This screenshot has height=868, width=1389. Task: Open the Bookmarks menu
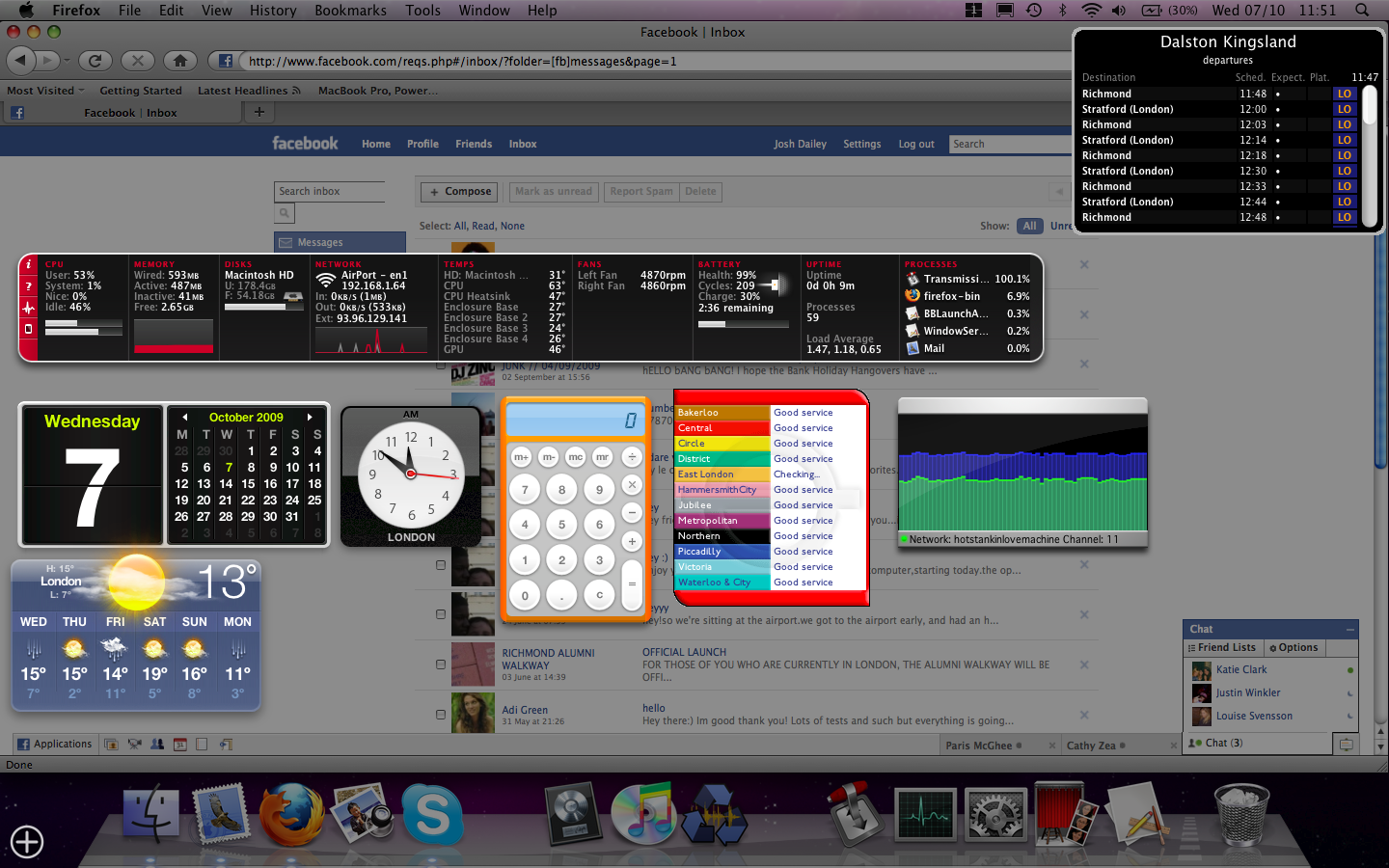click(350, 11)
